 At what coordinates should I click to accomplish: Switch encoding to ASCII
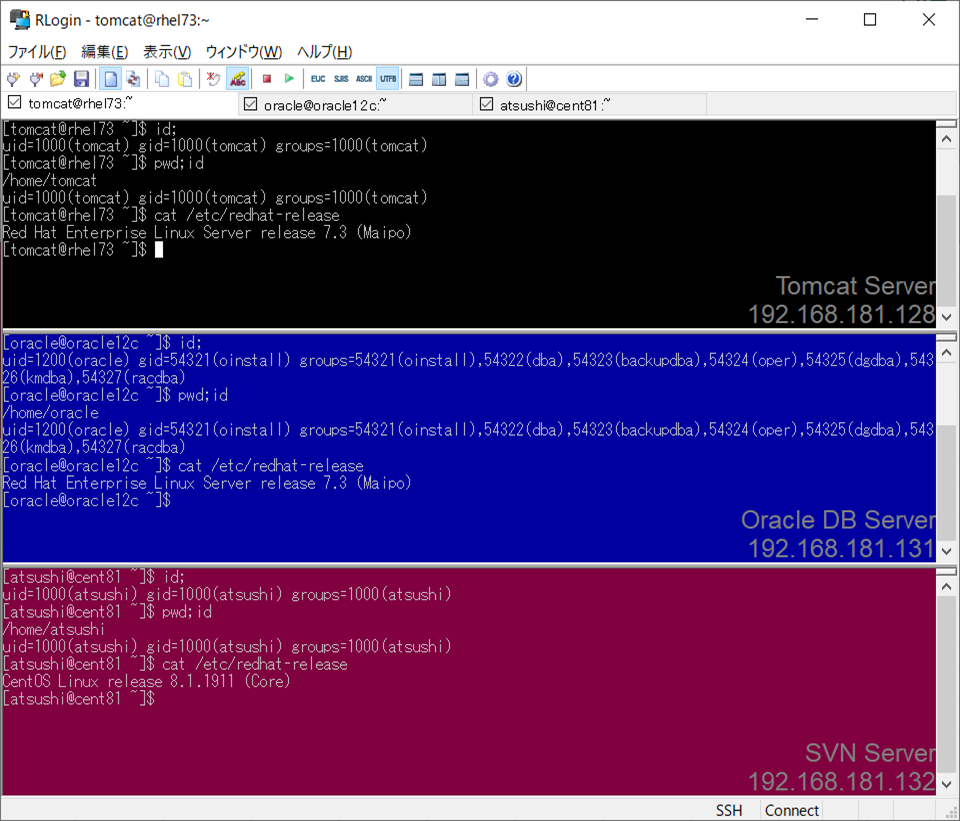click(364, 79)
